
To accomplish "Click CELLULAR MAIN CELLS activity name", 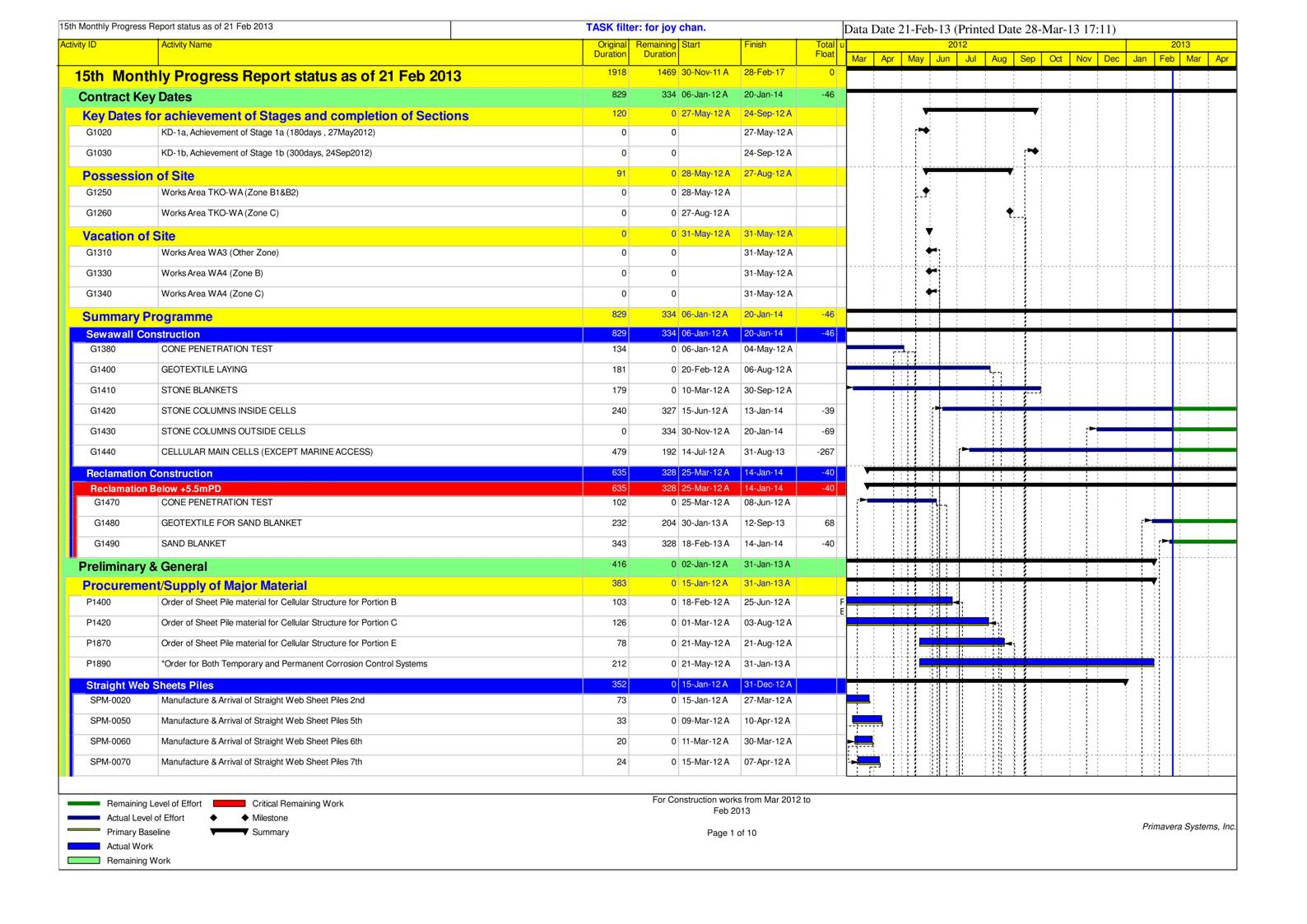I will 267,452.
